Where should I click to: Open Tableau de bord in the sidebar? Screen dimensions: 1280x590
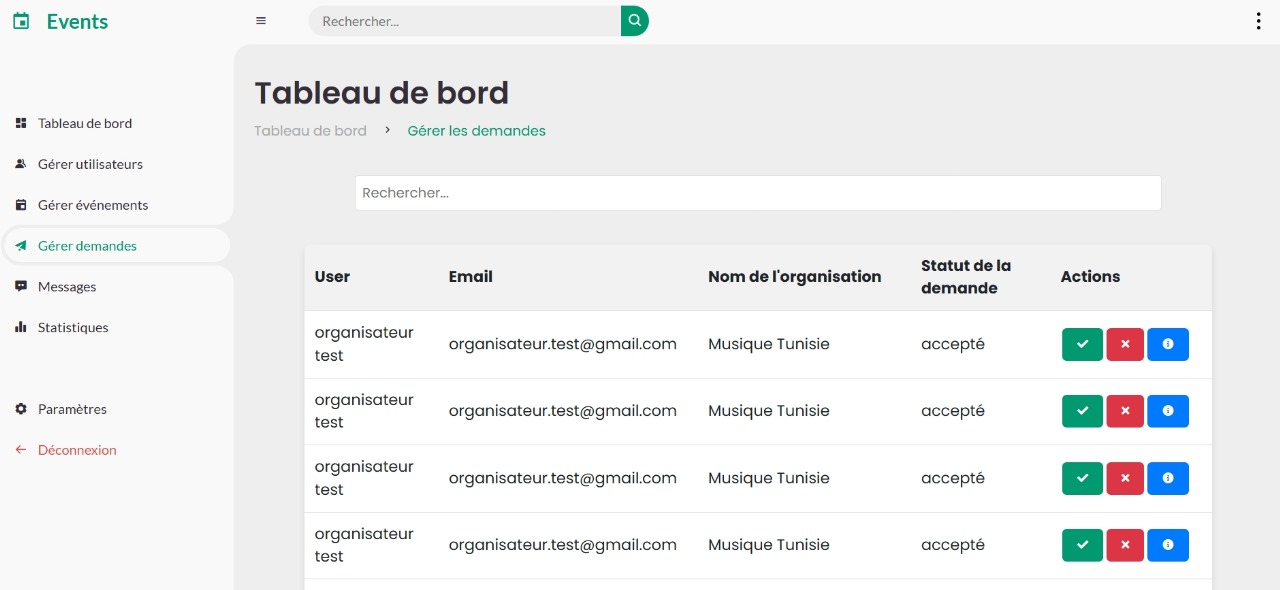coord(85,123)
